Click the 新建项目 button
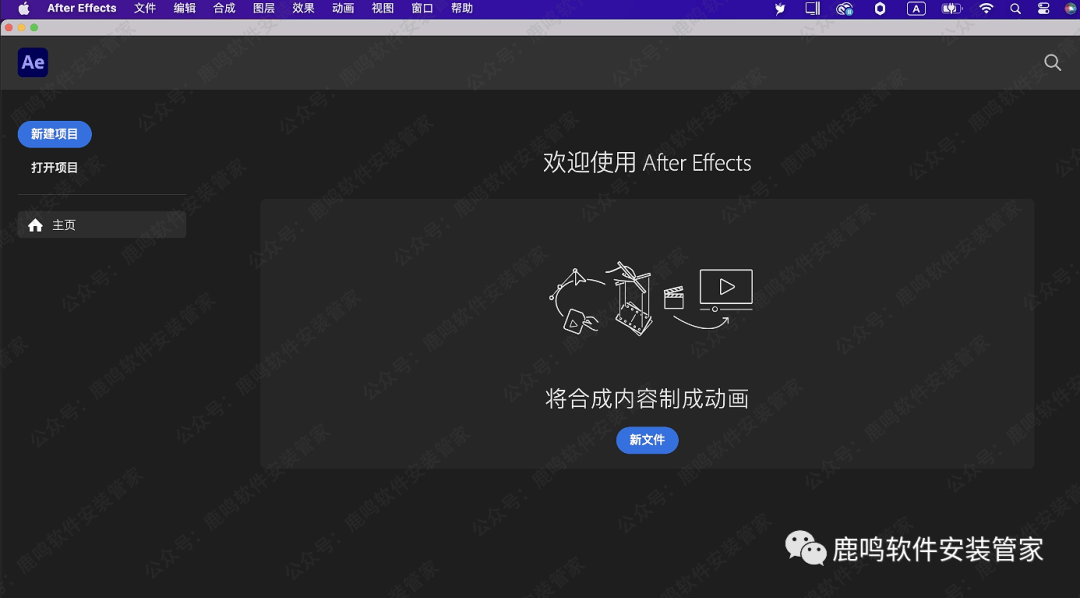This screenshot has height=598, width=1080. (54, 134)
